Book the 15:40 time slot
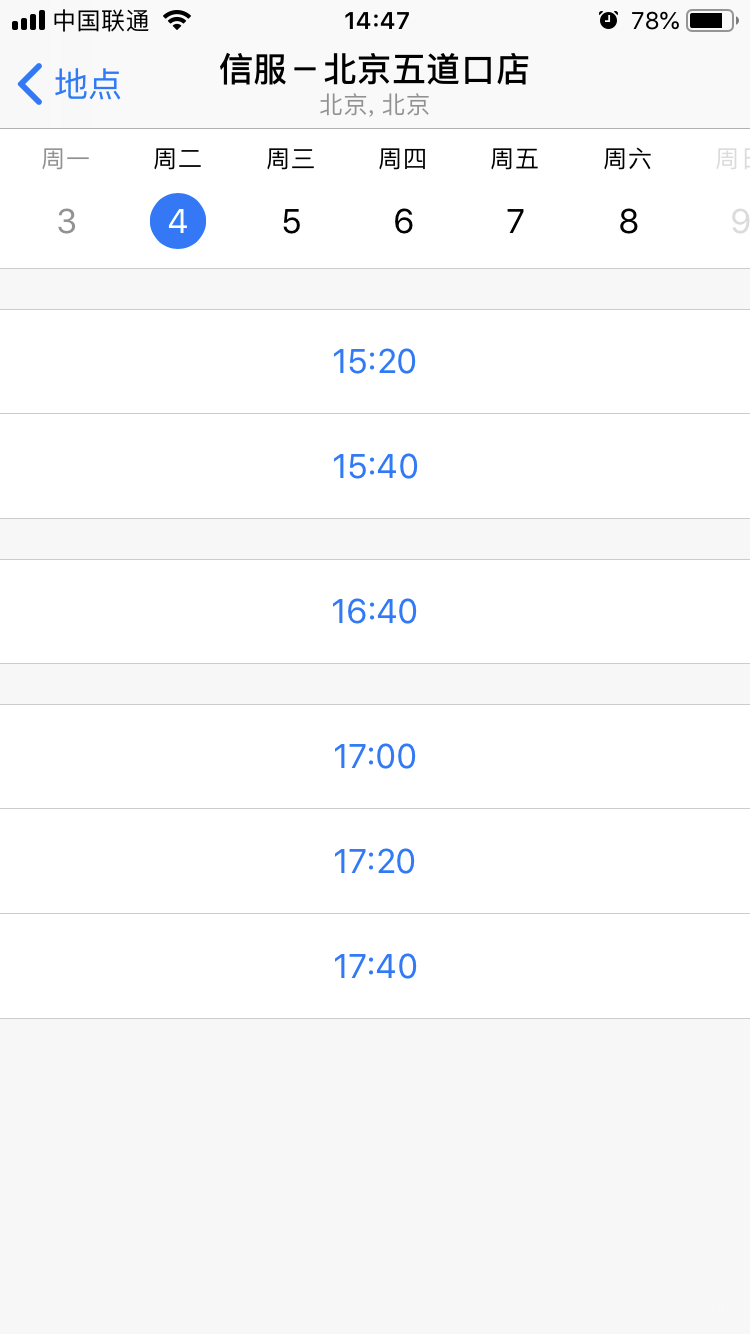Screen dimensions: 750x1334 click(375, 466)
